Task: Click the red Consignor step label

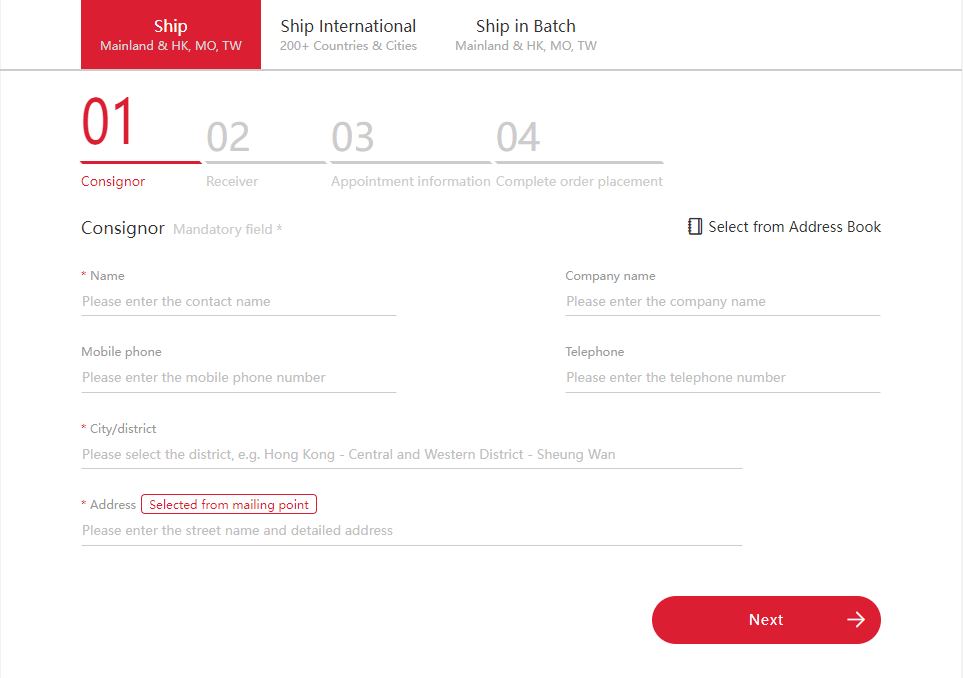Action: (113, 181)
